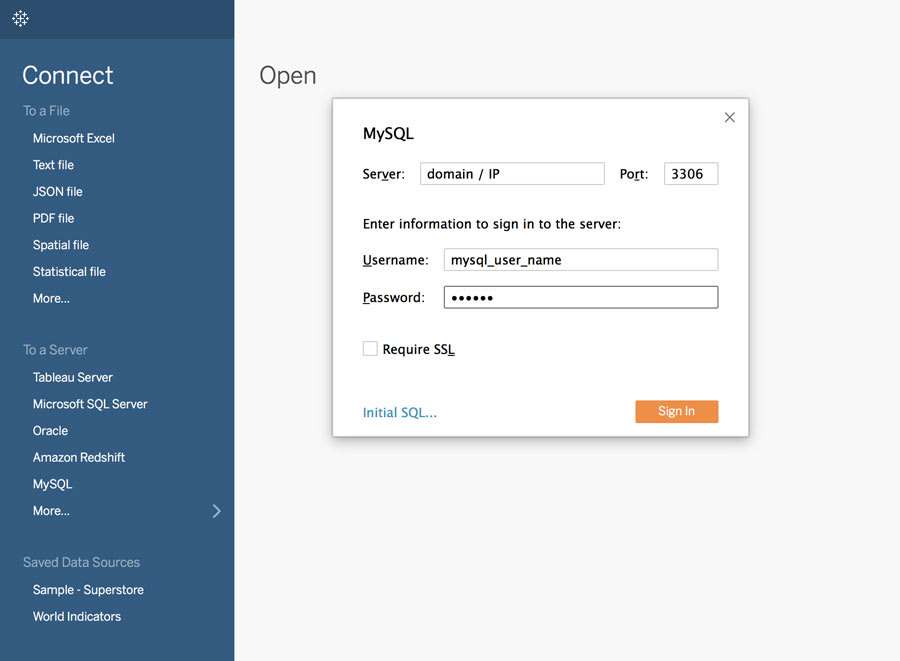Image resolution: width=900 pixels, height=661 pixels.
Task: Select MySQL in the sidebar
Action: click(x=52, y=484)
